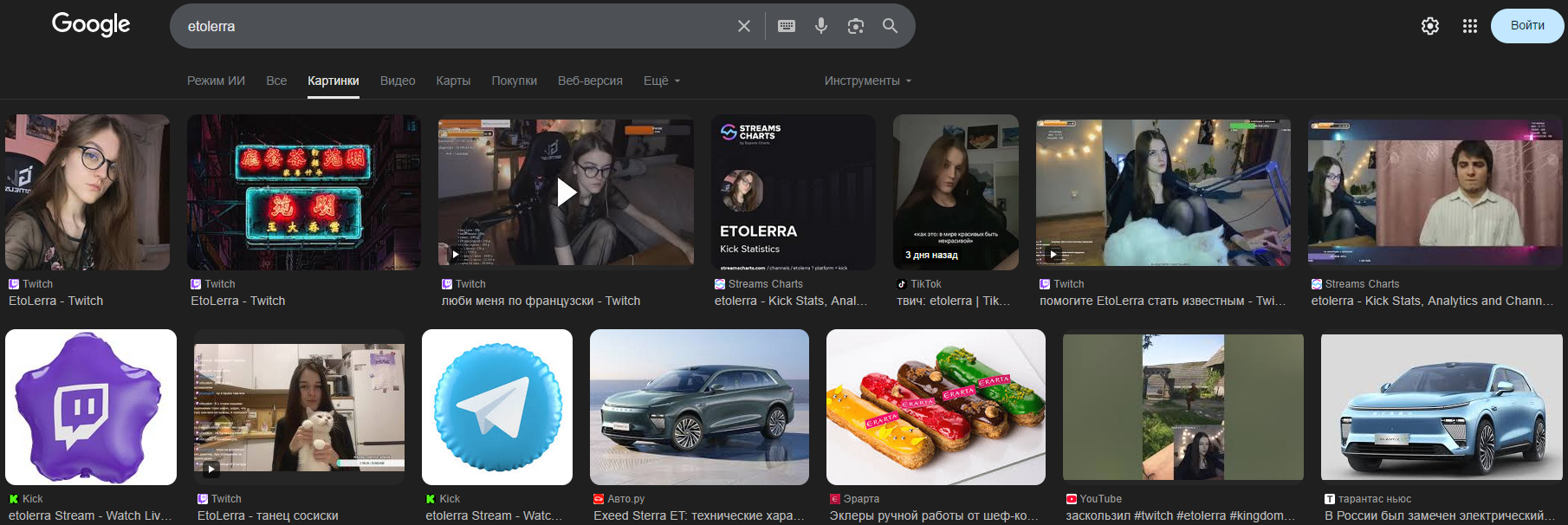The width and height of the screenshot is (1568, 525).
Task: Switch to the Карты tab
Action: (453, 81)
